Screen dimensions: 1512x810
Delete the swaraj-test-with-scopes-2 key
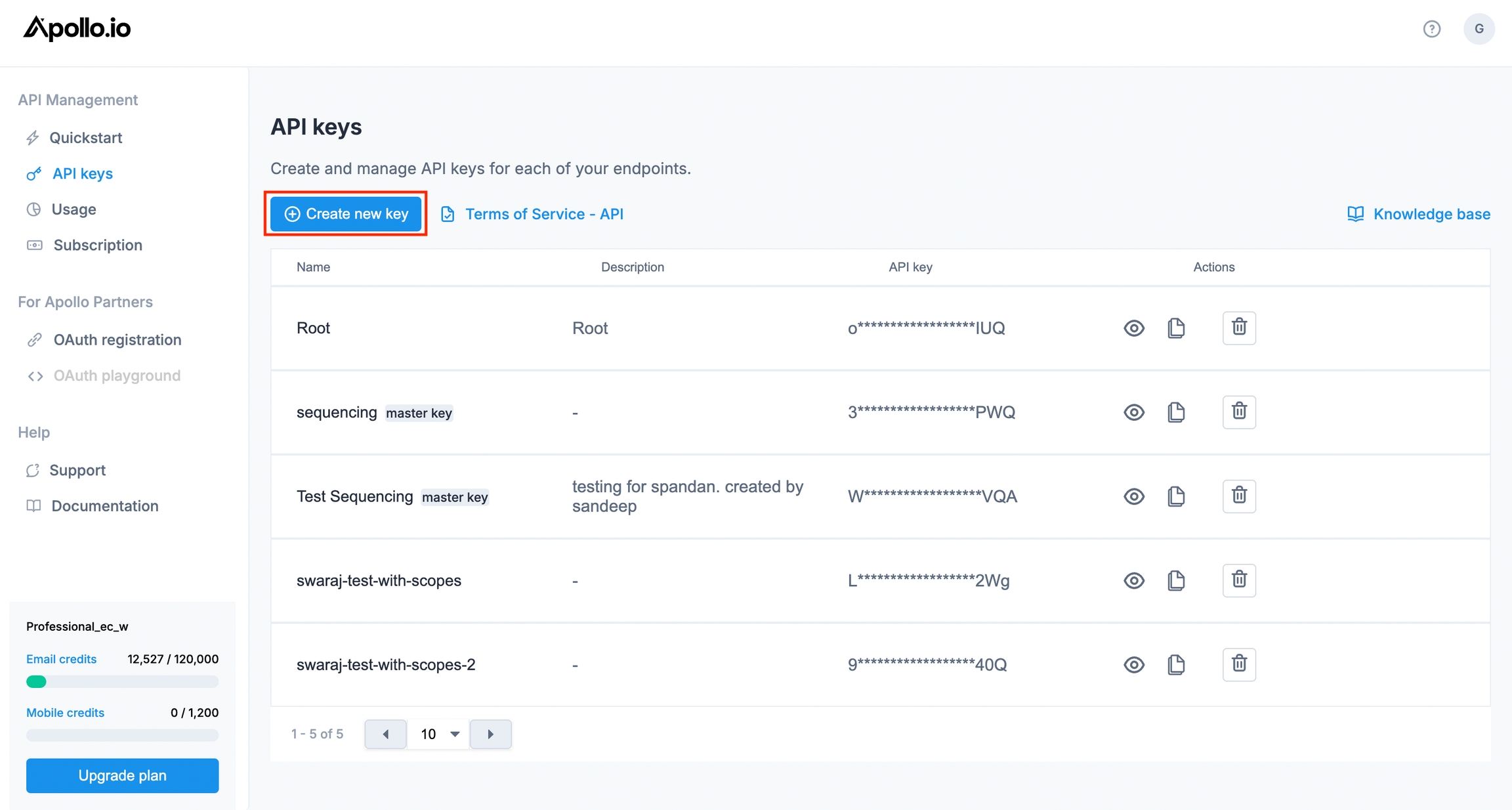coord(1239,664)
